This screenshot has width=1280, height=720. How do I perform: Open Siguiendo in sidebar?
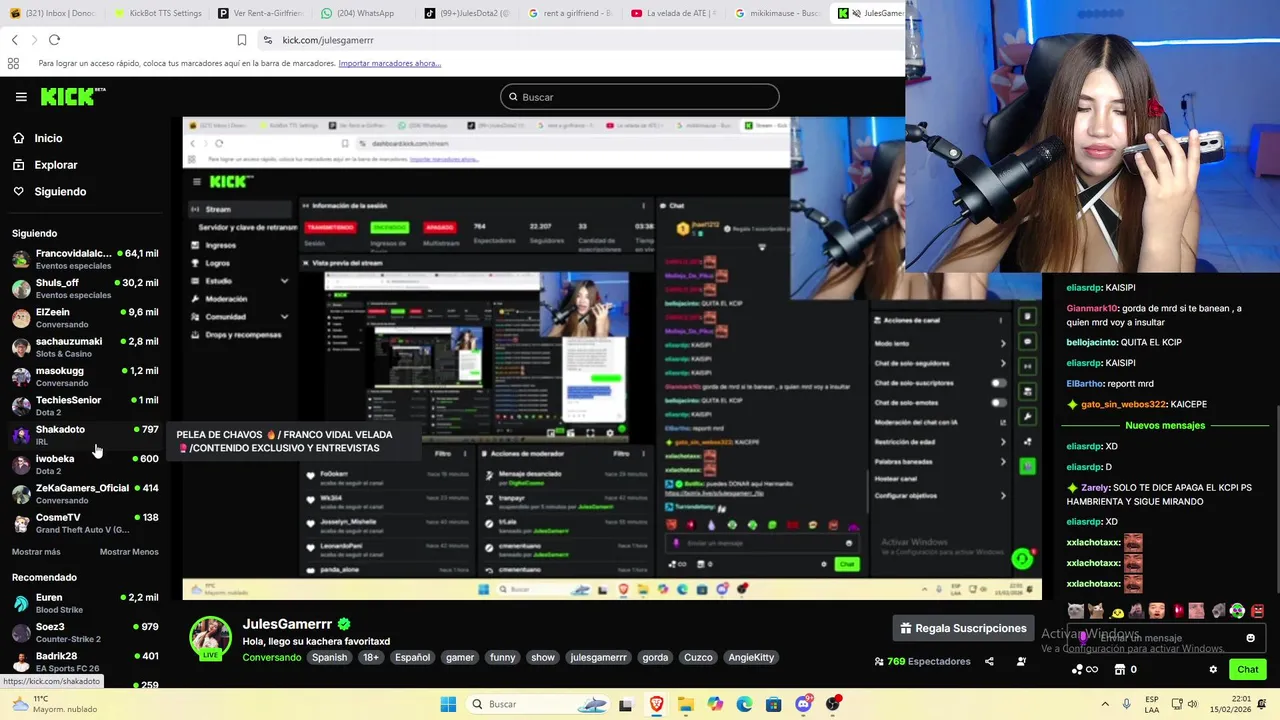[60, 191]
